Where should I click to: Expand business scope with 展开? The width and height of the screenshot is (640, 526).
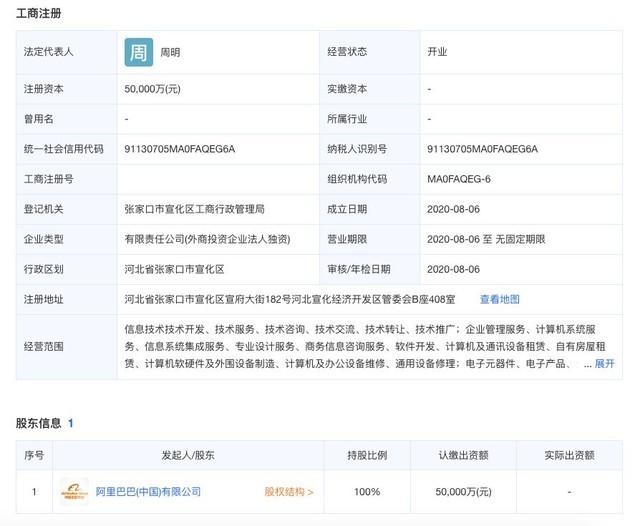(x=604, y=363)
